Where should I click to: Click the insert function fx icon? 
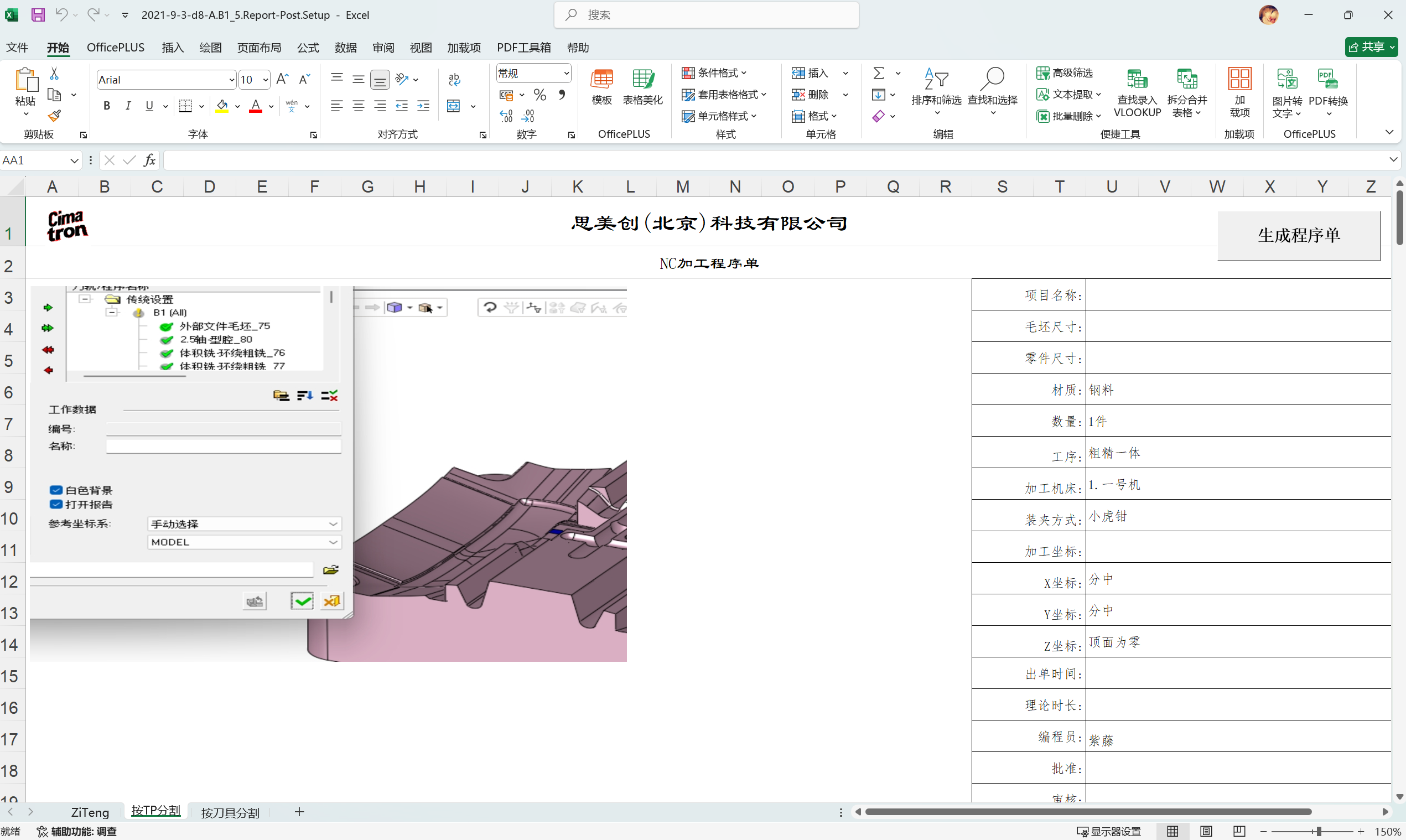[149, 160]
